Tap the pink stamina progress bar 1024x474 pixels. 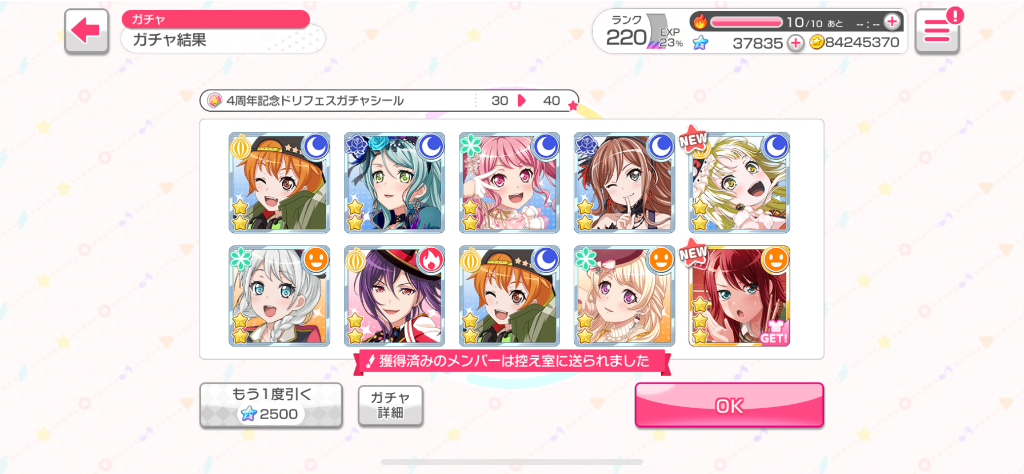coord(746,22)
